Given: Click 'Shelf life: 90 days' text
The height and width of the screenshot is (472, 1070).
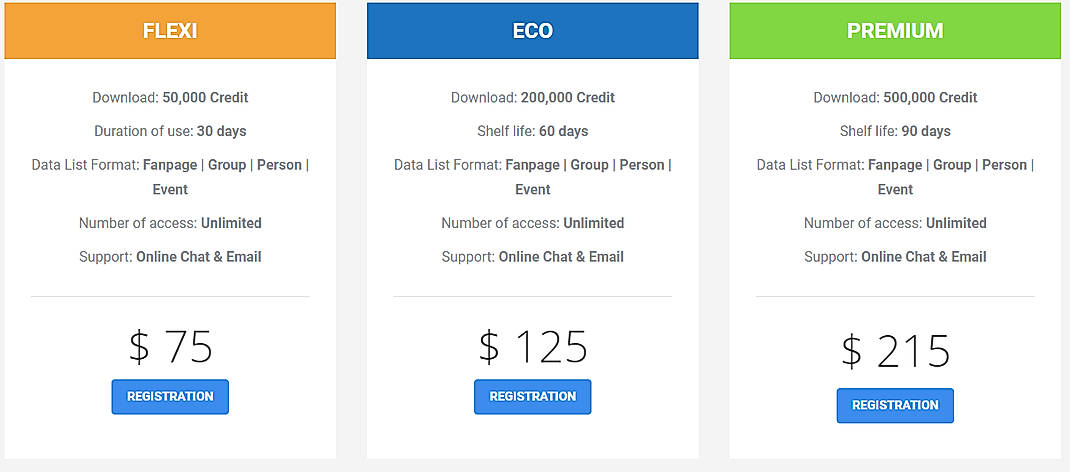Looking at the screenshot, I should [x=895, y=131].
